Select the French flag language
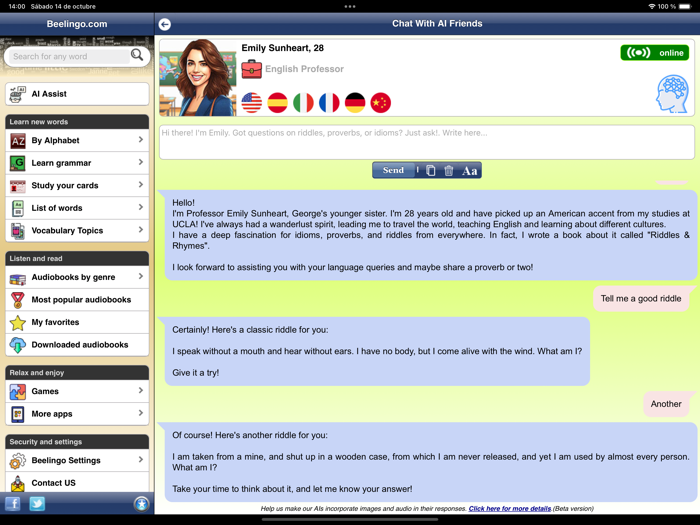 pos(329,103)
